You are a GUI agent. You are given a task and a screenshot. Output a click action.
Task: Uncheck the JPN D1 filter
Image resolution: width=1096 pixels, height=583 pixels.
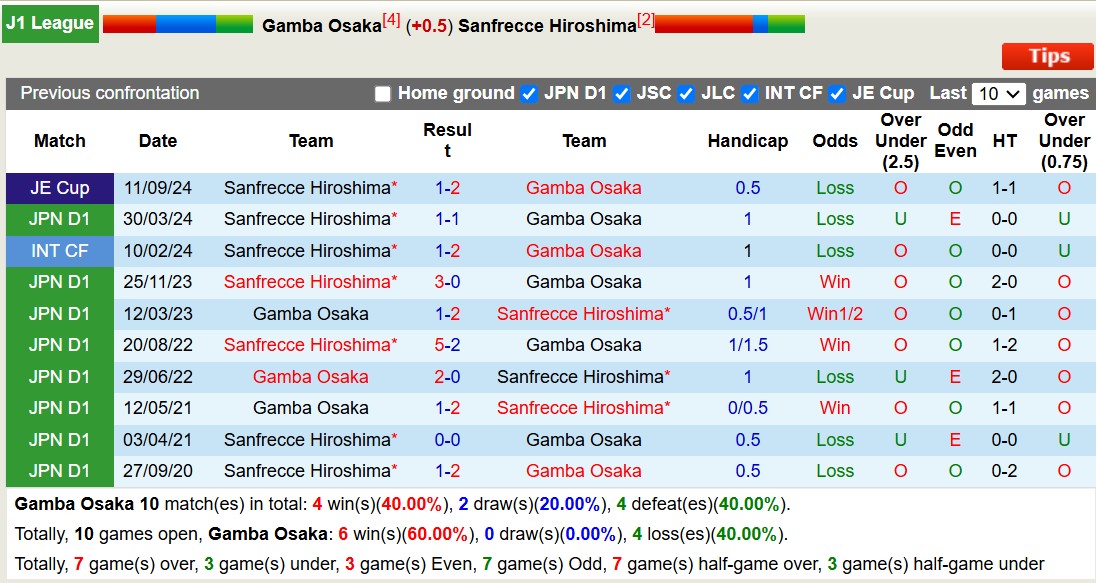528,93
